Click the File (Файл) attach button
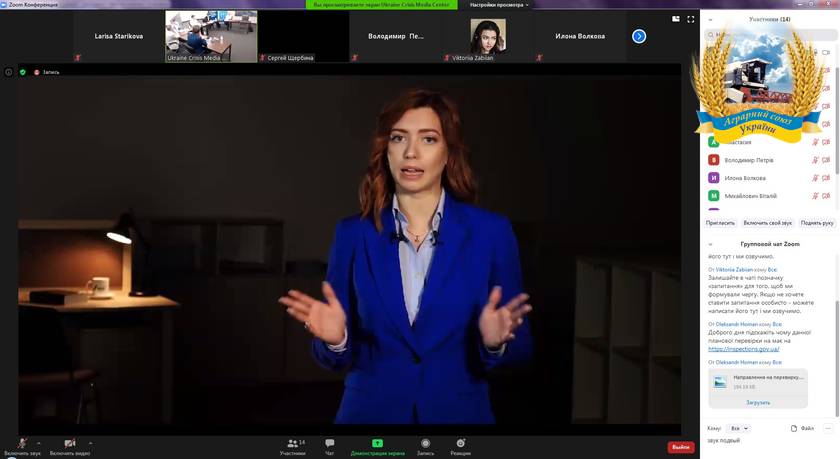This screenshot has width=840, height=459. pyautogui.click(x=802, y=428)
